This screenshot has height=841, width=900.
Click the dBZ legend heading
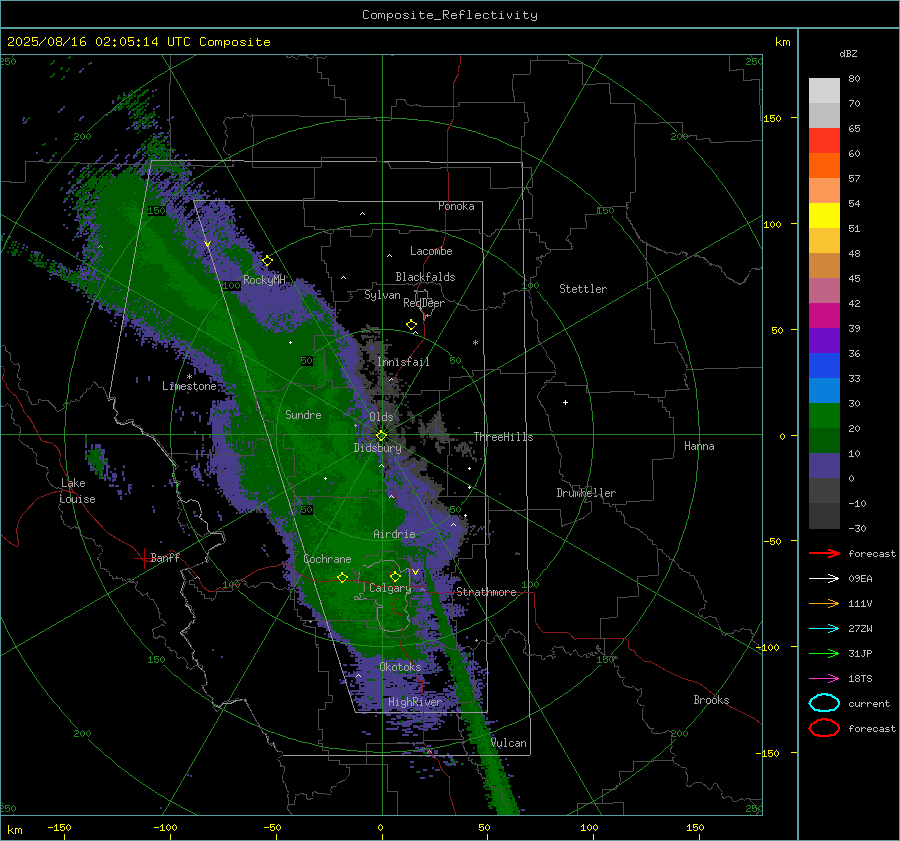(848, 54)
